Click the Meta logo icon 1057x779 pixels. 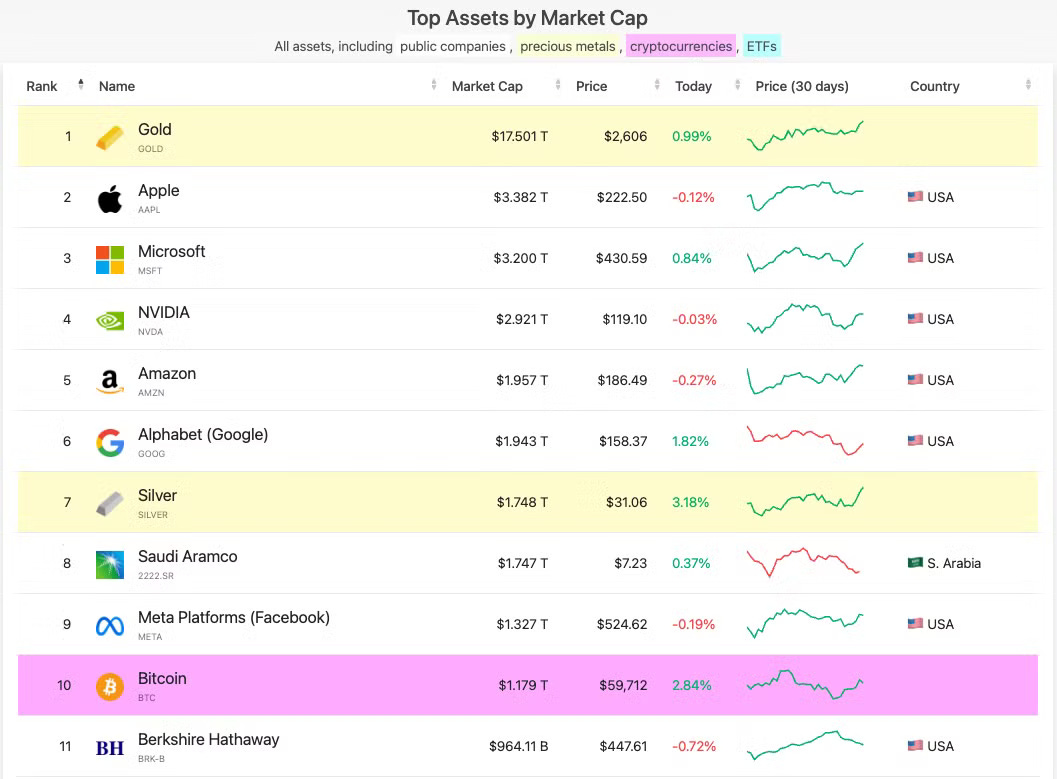(x=110, y=626)
